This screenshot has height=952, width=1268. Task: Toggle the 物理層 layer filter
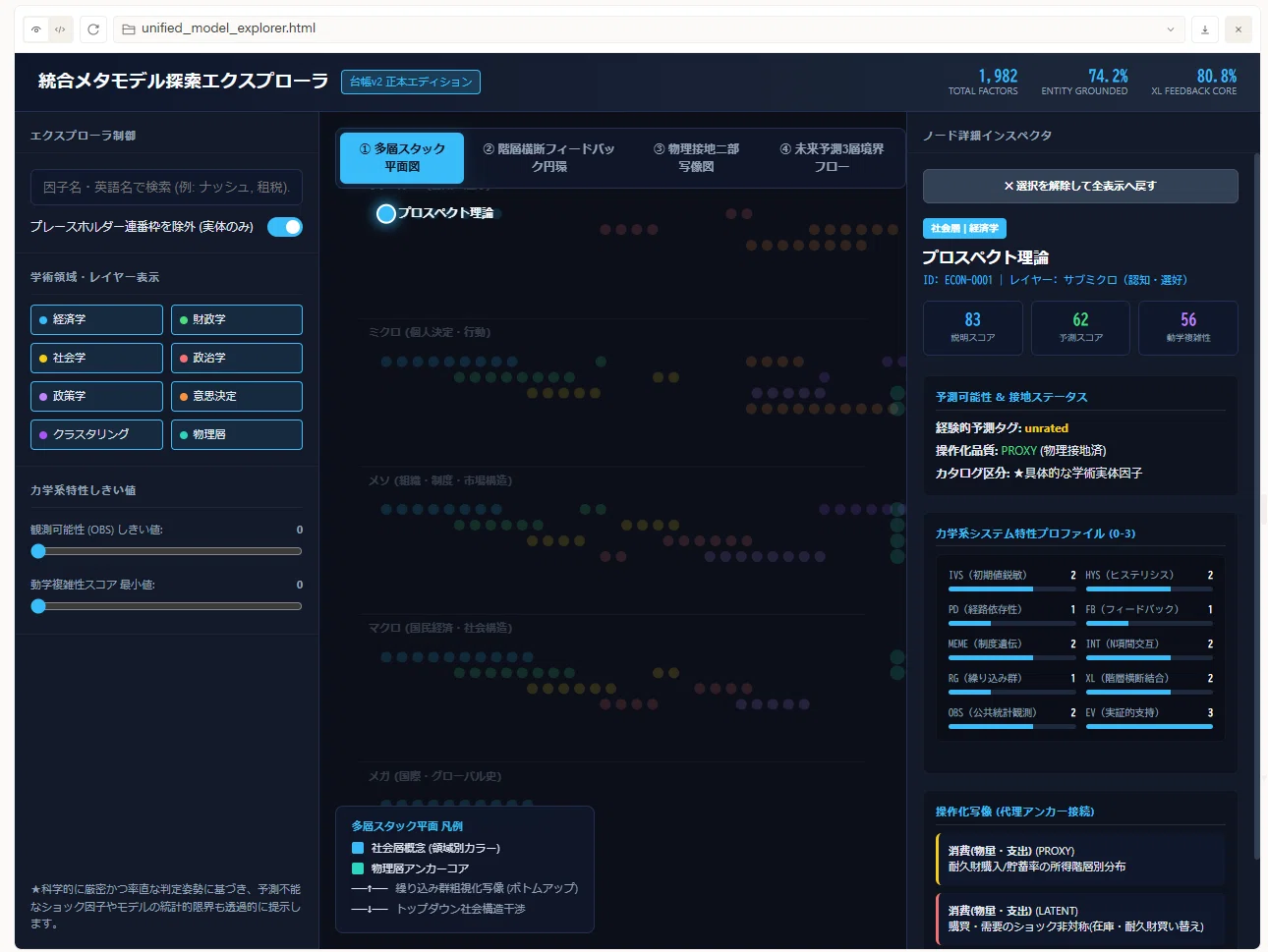tap(237, 434)
